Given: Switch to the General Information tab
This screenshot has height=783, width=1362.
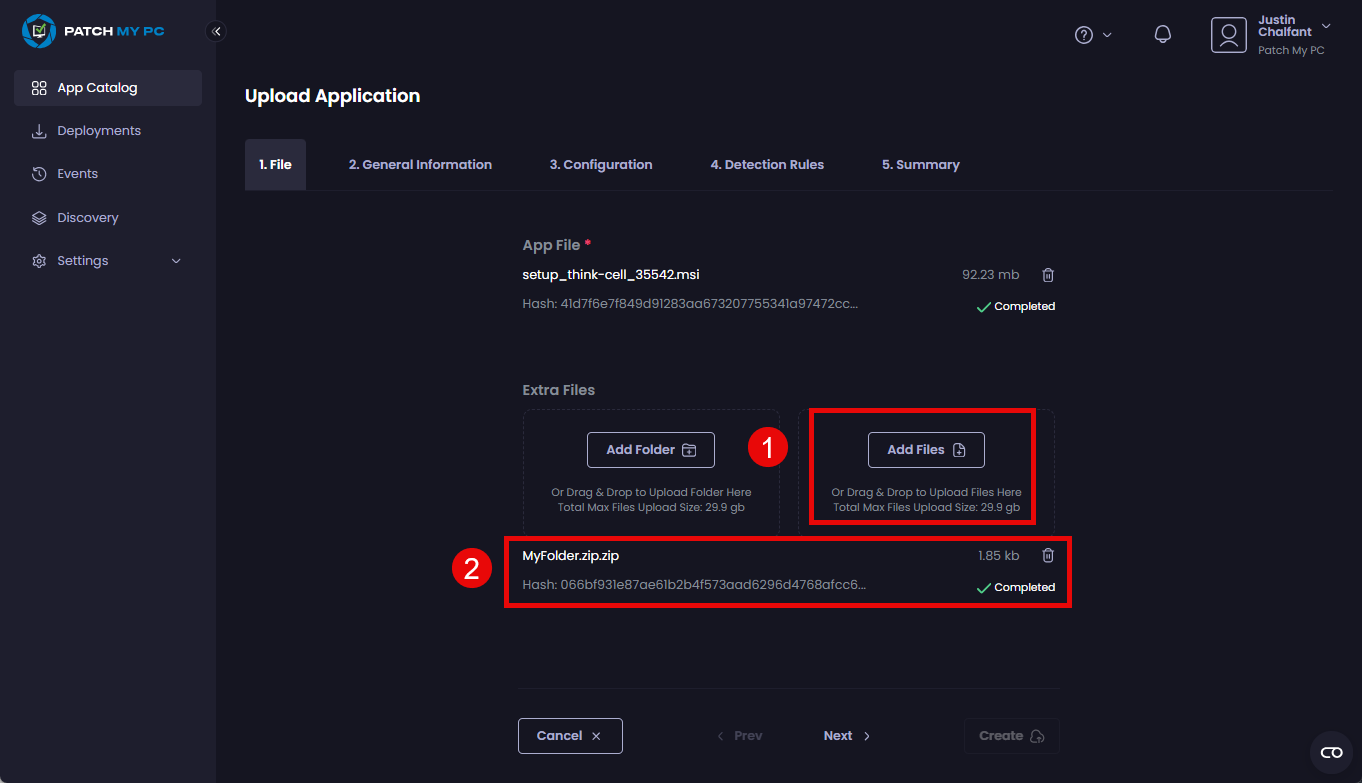Looking at the screenshot, I should coord(420,165).
